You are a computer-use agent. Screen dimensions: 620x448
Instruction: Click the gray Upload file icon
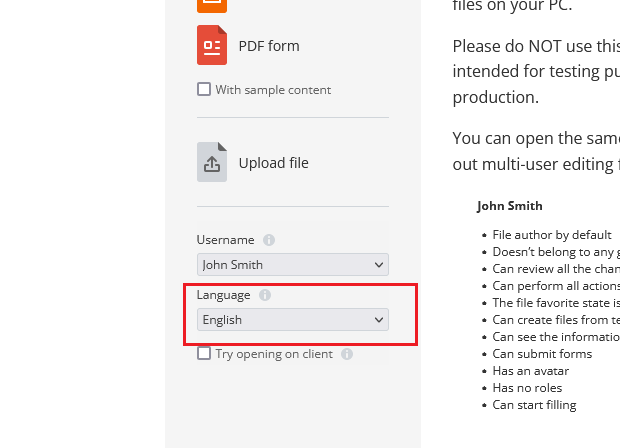(x=212, y=162)
